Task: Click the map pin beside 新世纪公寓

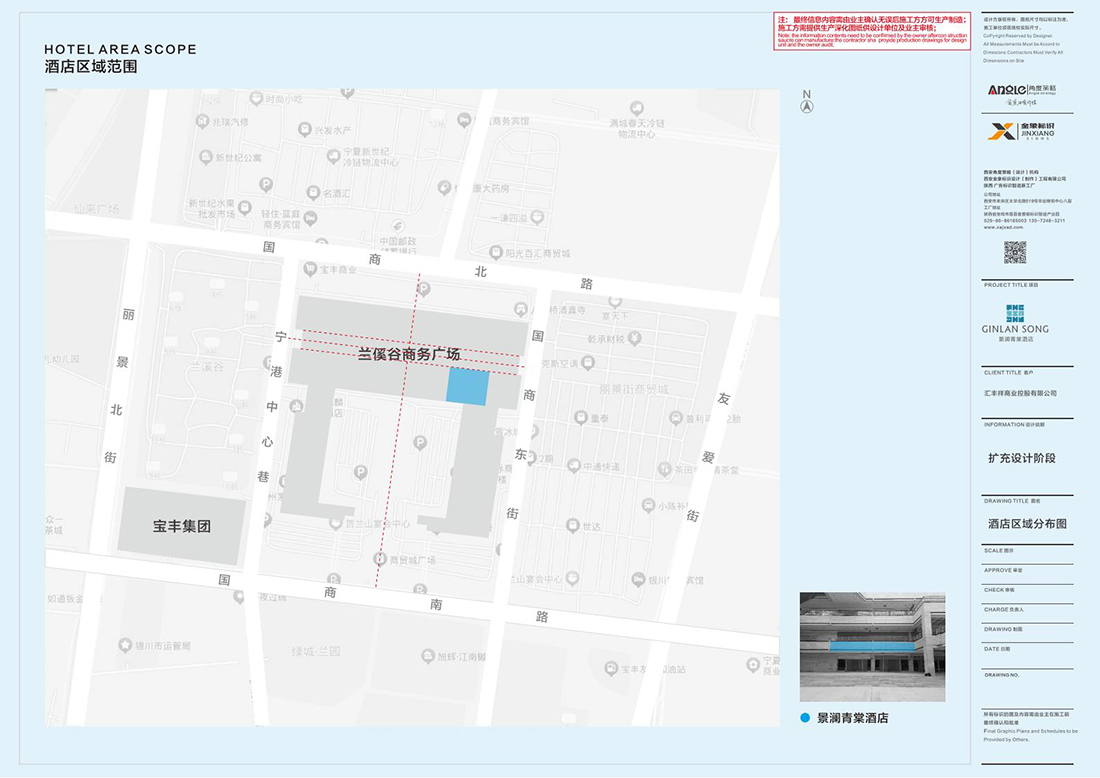Action: click(x=206, y=157)
